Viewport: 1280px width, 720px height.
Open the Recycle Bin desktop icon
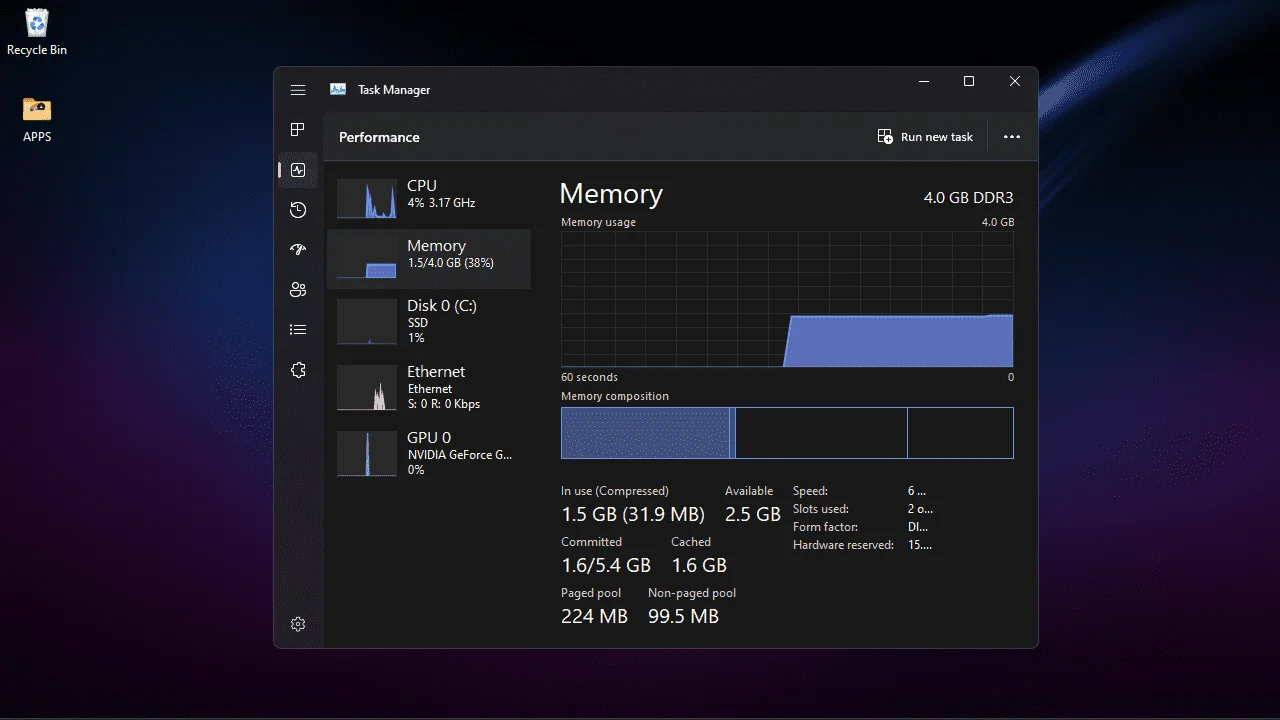37,32
